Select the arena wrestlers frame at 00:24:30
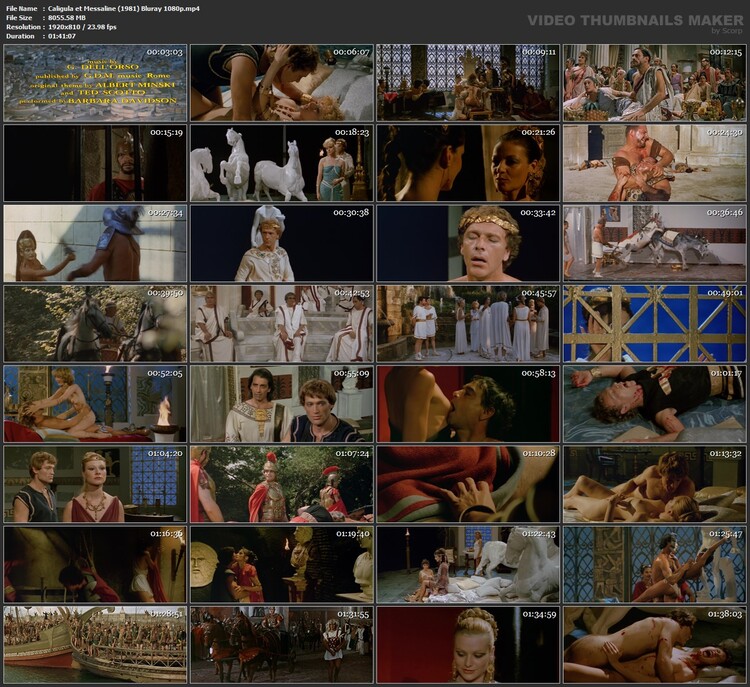This screenshot has width=750, height=687. [654, 163]
